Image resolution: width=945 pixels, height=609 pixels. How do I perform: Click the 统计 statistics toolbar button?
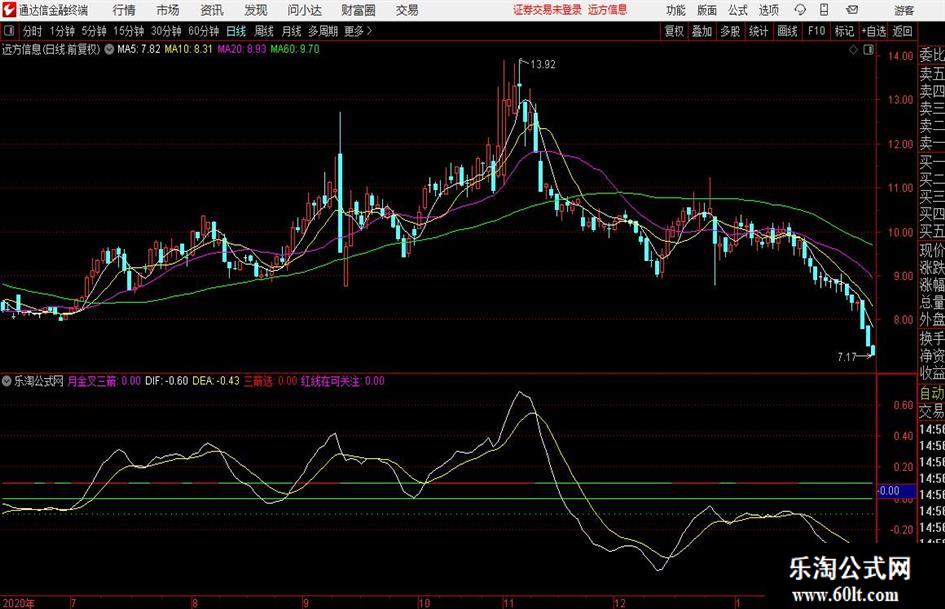click(758, 31)
